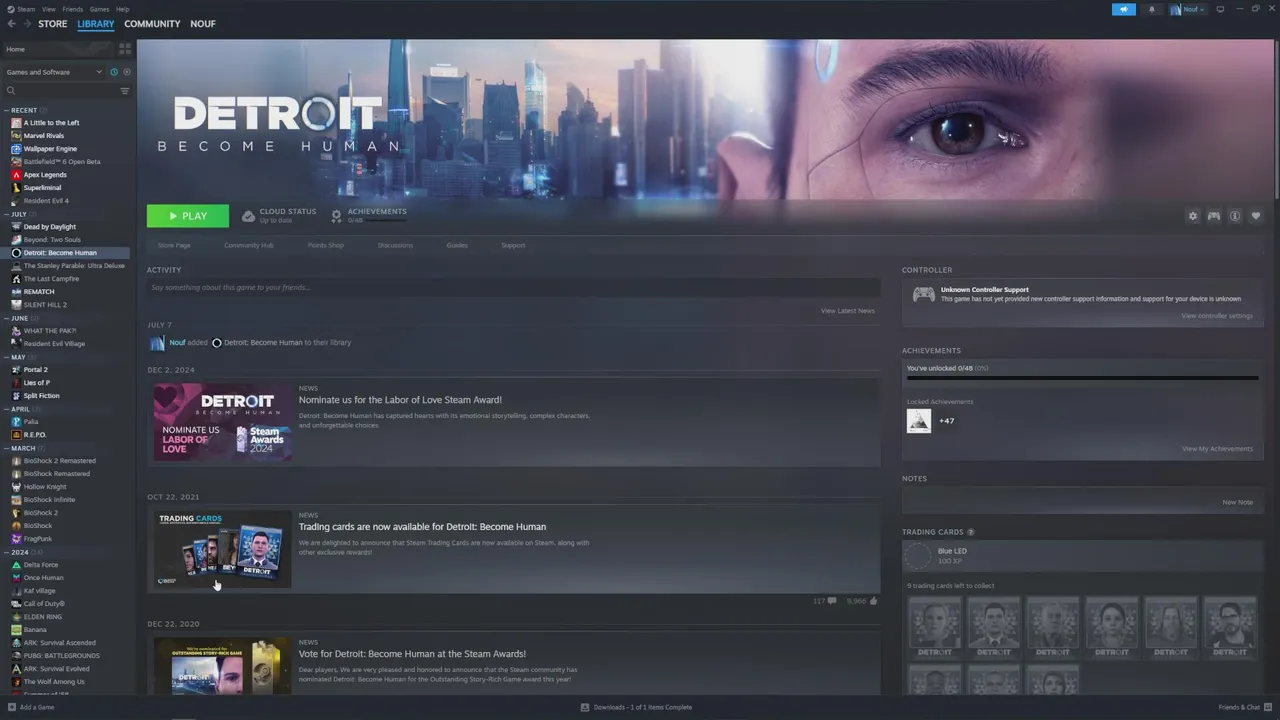This screenshot has height=720, width=1280.
Task: Click the recent activity clock filter icon
Action: click(x=114, y=72)
